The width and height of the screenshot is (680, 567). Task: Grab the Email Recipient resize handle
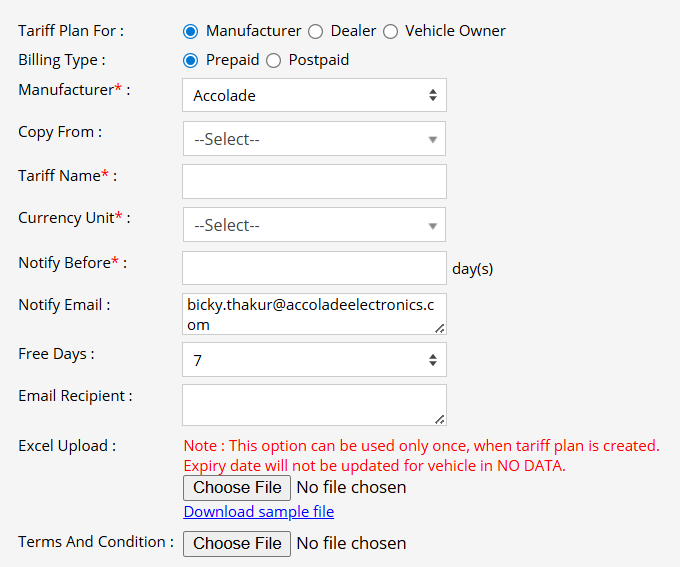tap(440, 419)
